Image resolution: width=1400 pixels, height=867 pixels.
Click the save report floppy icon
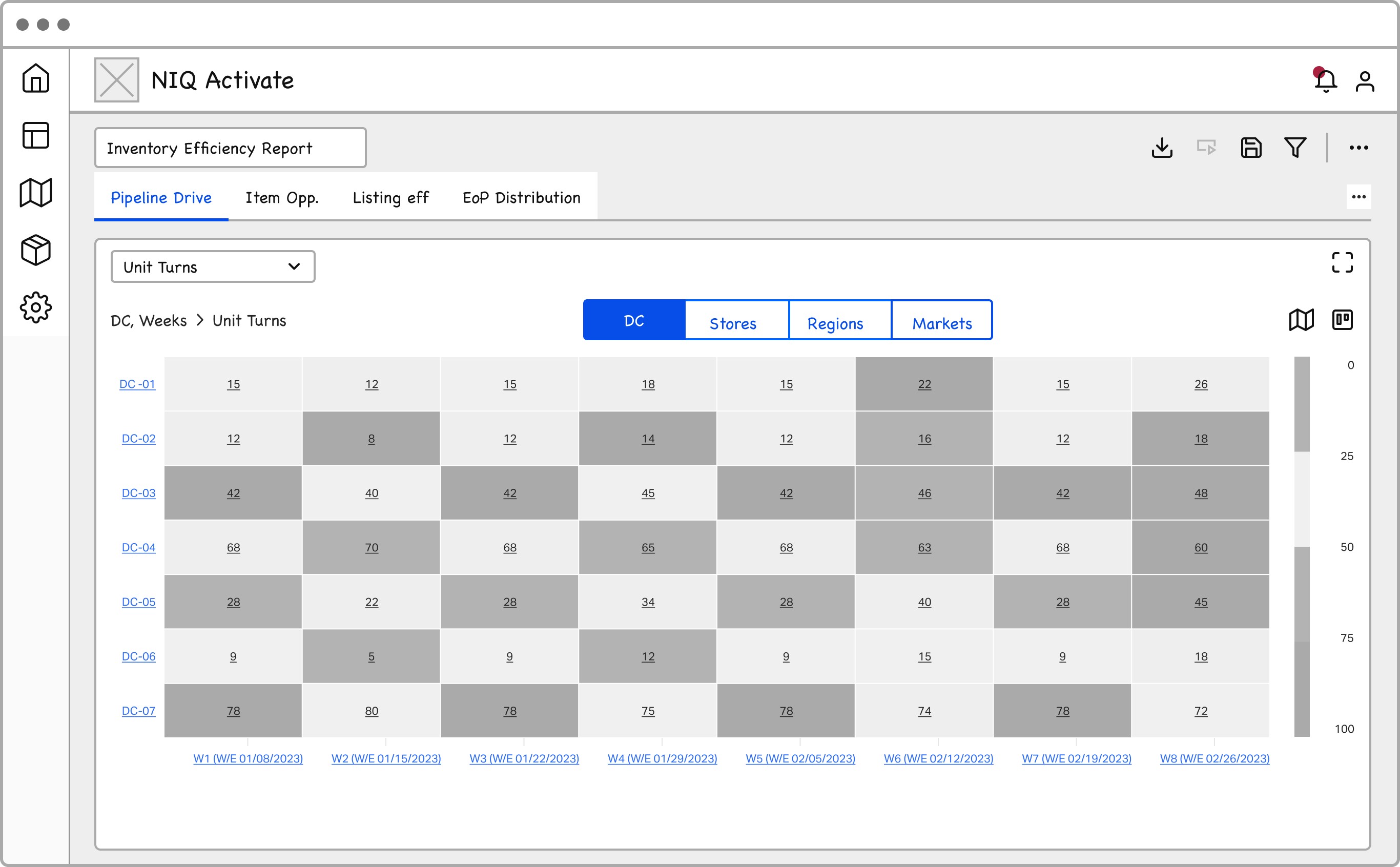click(1251, 148)
